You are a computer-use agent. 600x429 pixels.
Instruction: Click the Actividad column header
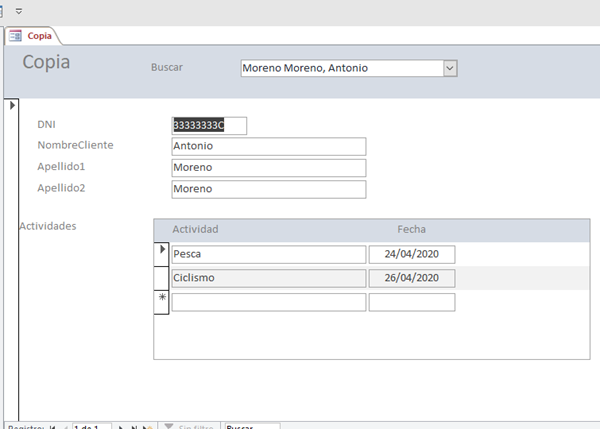[x=195, y=229]
